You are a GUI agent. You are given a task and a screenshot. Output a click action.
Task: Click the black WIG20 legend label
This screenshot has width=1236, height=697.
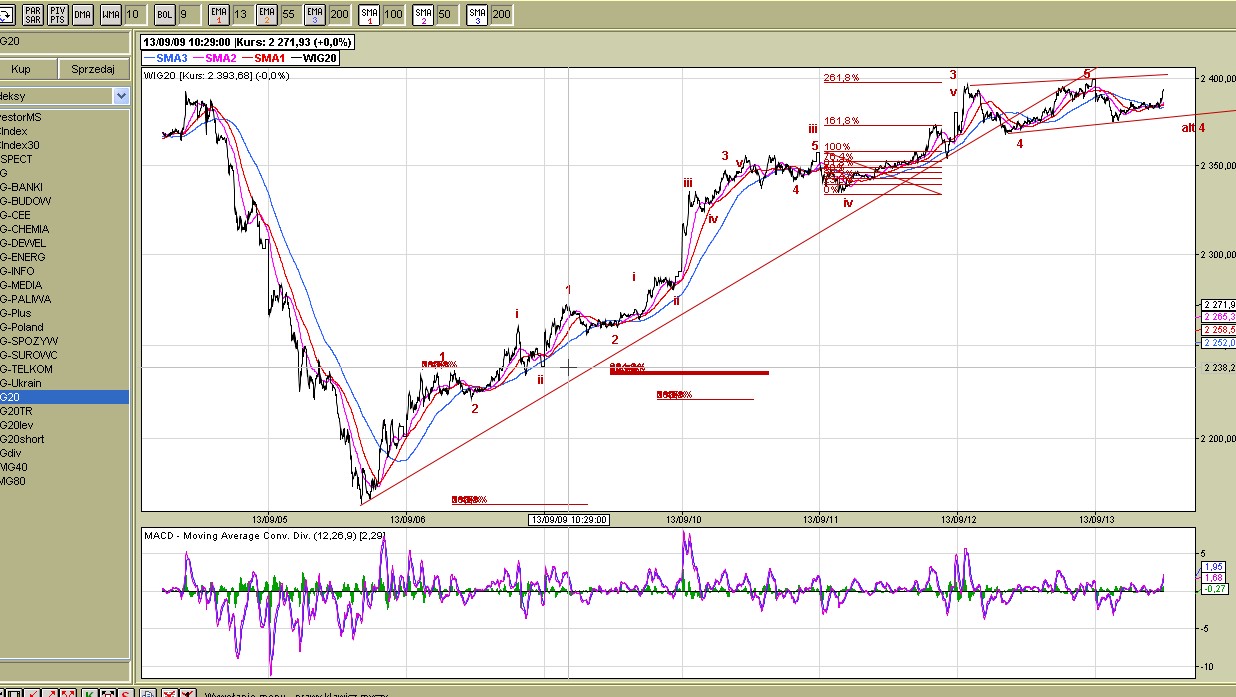click(x=322, y=58)
